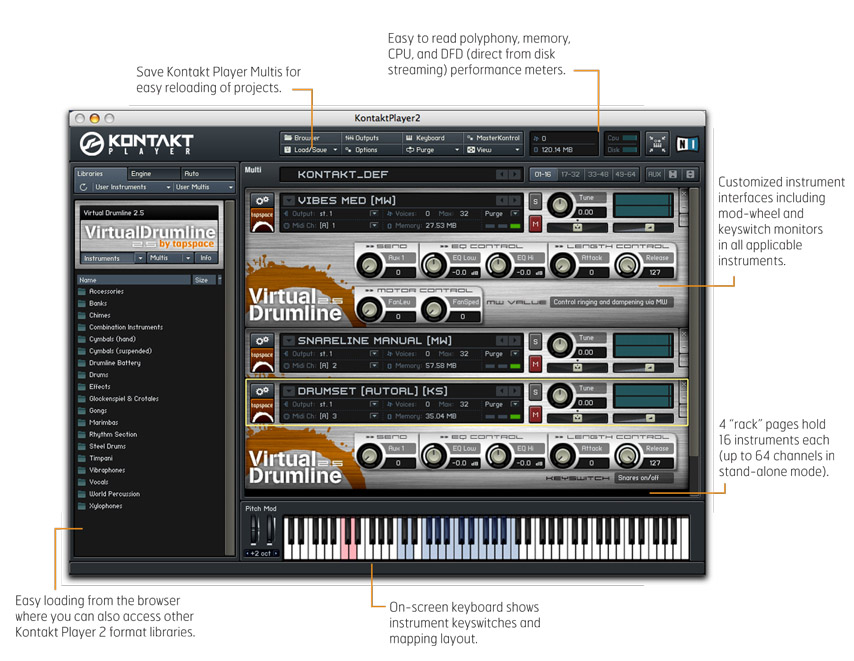Mute the Drumset Autoral instrument
854x661 pixels.
(535, 414)
